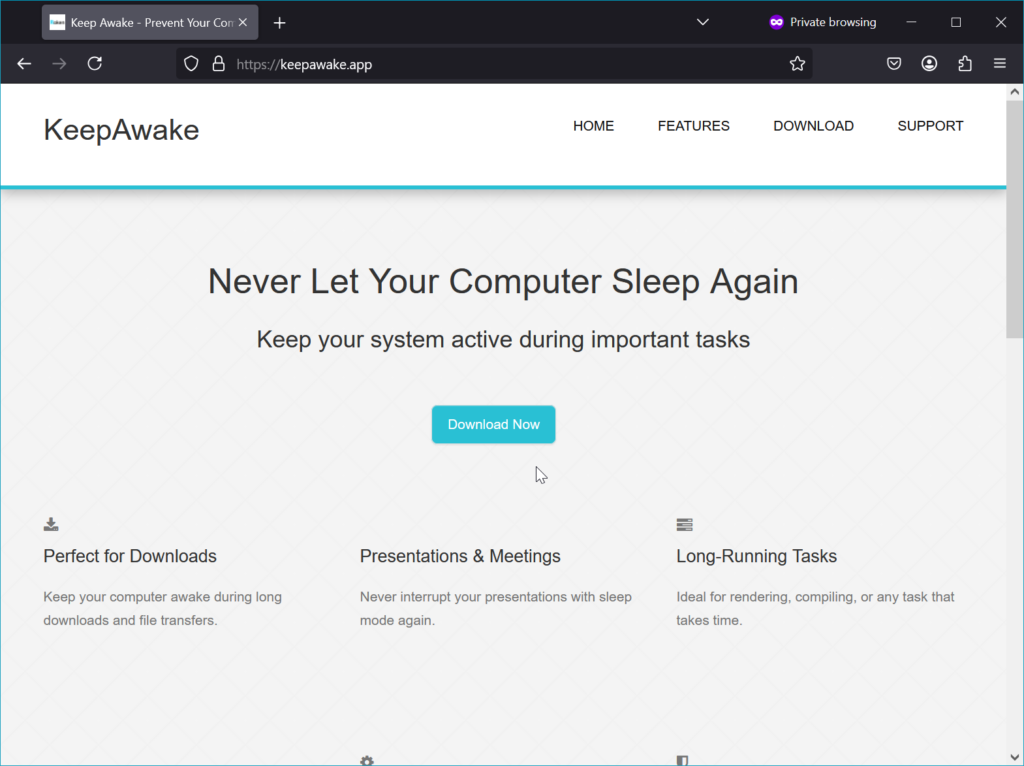Click the gear icon near page bottom
1024x766 pixels.
click(x=366, y=760)
